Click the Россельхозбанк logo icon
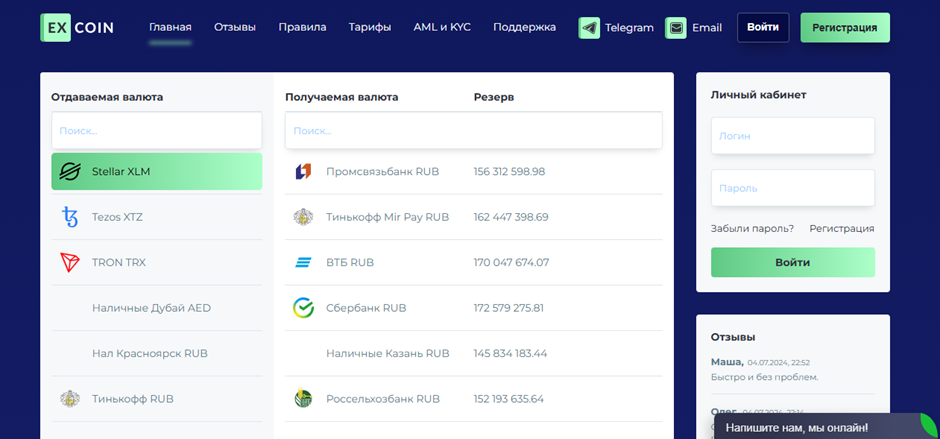The image size is (940, 439). pyautogui.click(x=303, y=399)
